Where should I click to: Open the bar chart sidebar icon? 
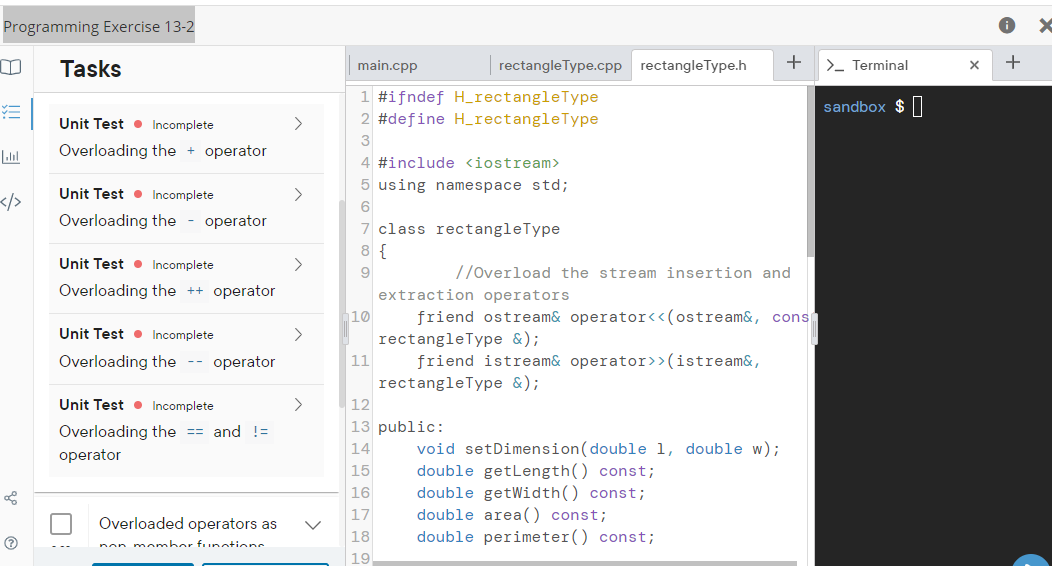11,157
